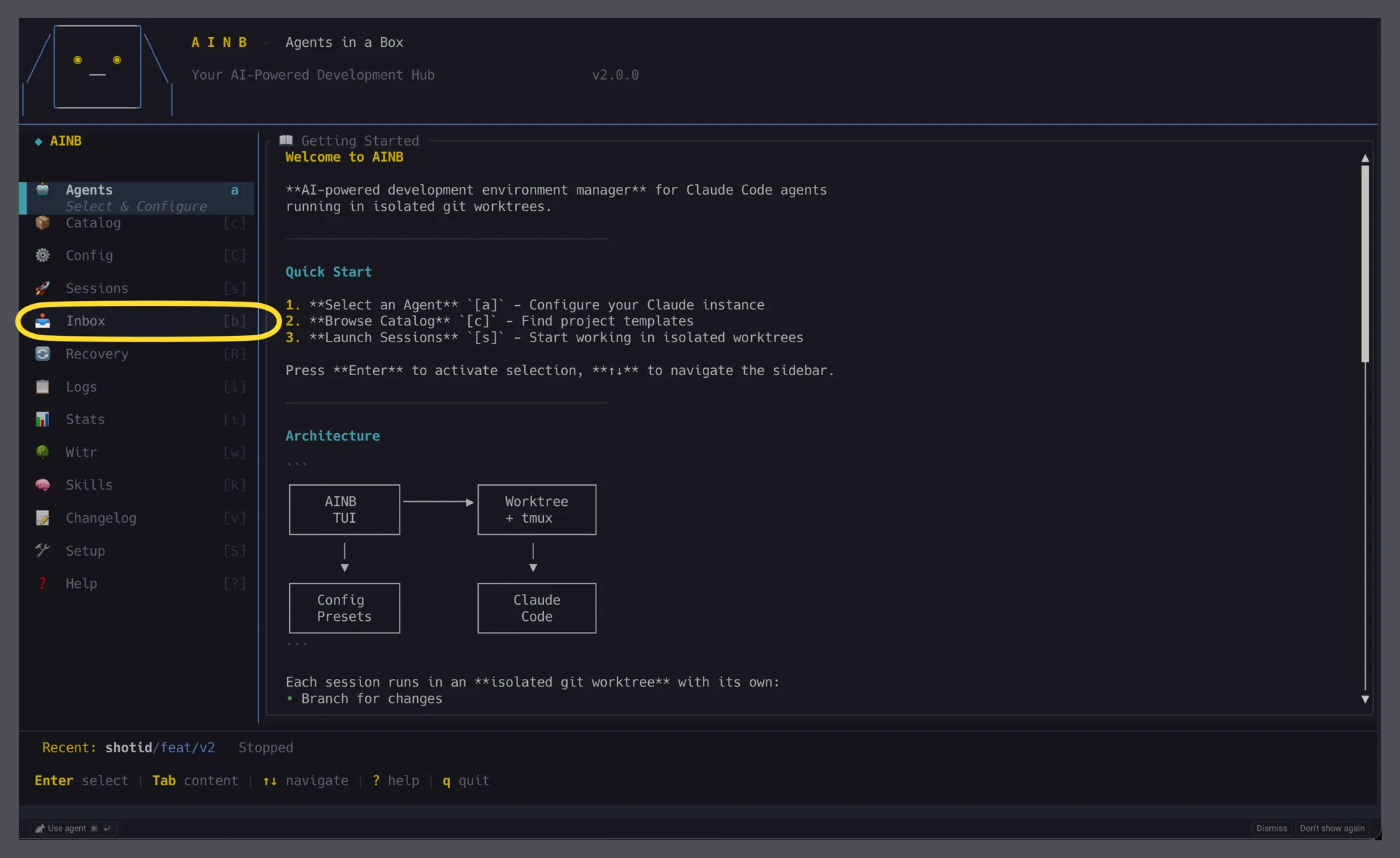Click the 'Agents in a Box' title text
The height and width of the screenshot is (858, 1400).
click(344, 42)
